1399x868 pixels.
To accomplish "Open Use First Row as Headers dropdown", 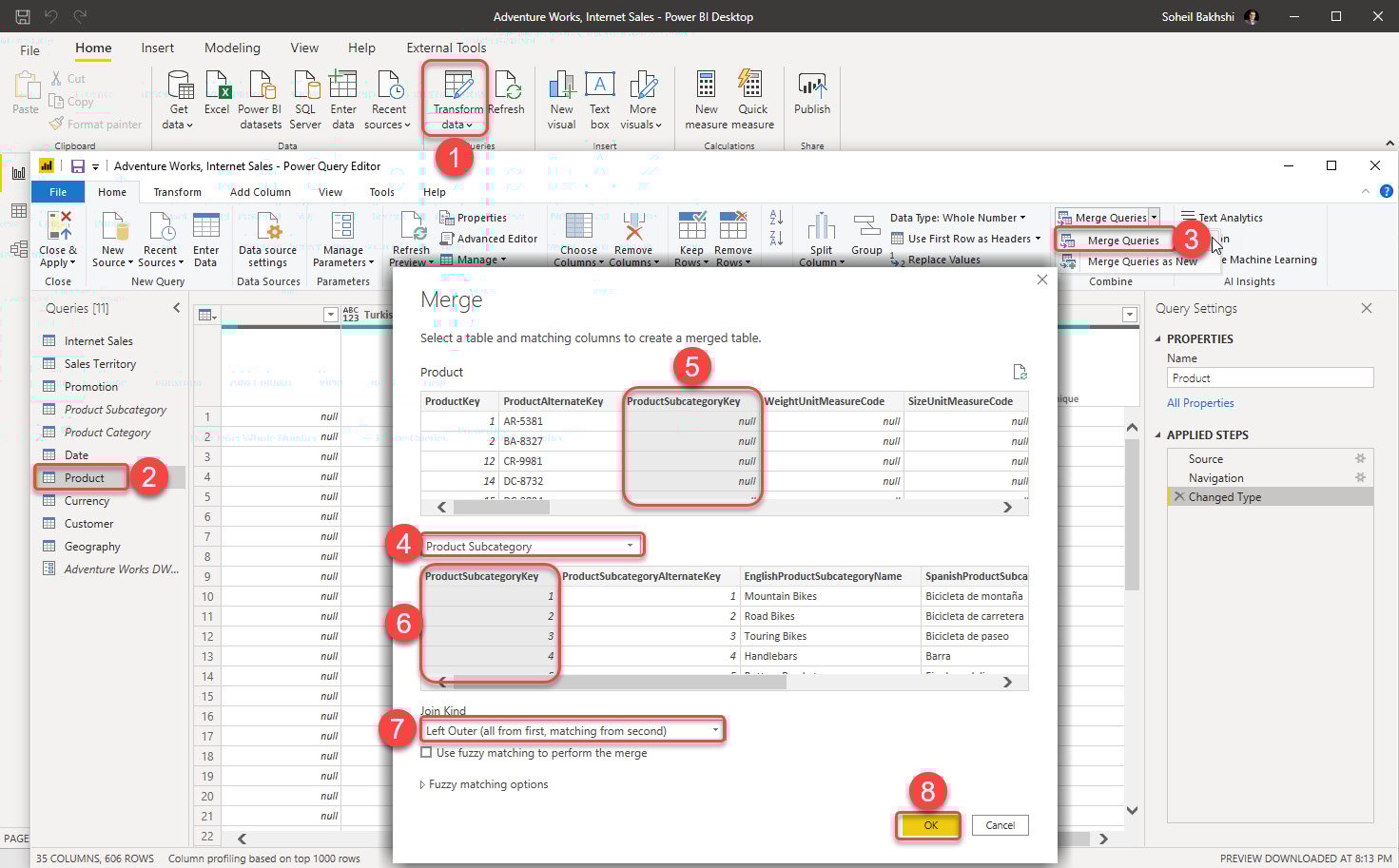I will [965, 239].
